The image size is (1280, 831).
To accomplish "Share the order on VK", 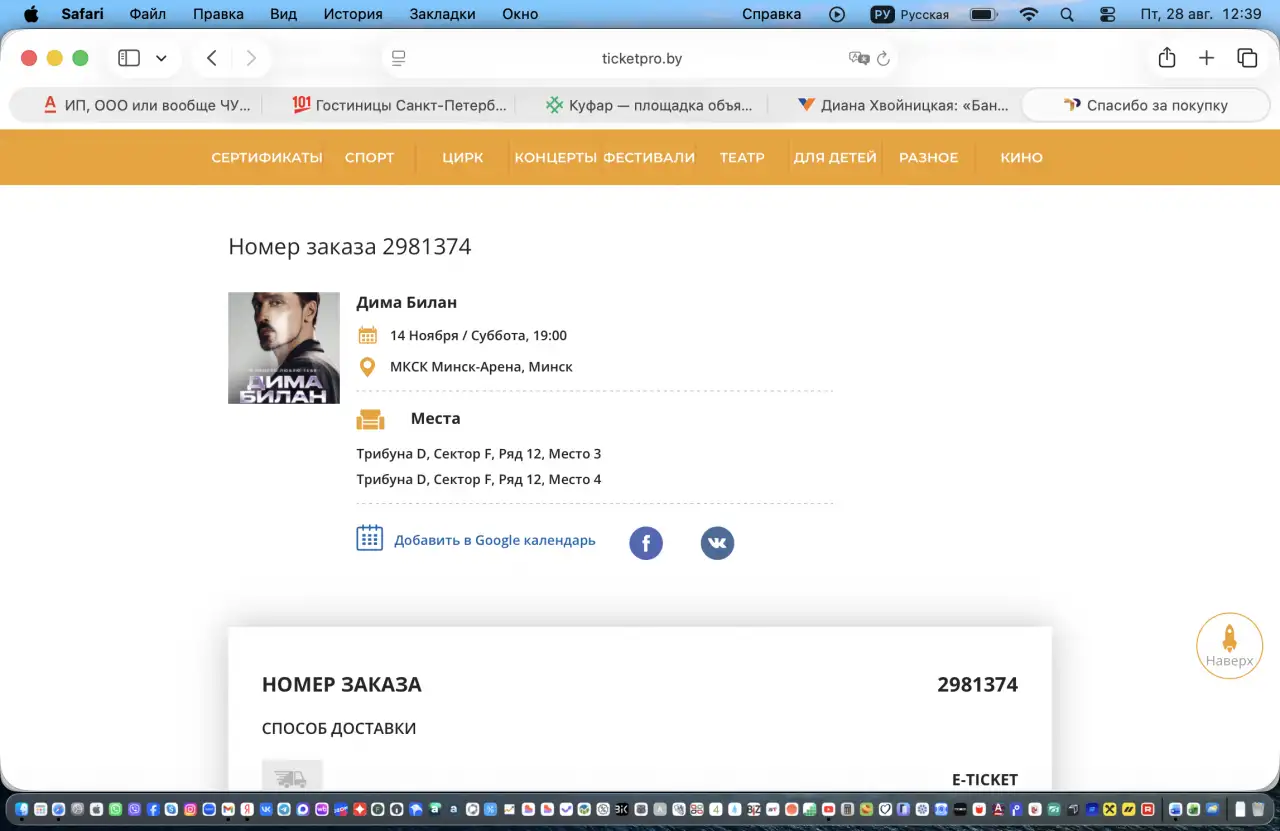I will [717, 543].
